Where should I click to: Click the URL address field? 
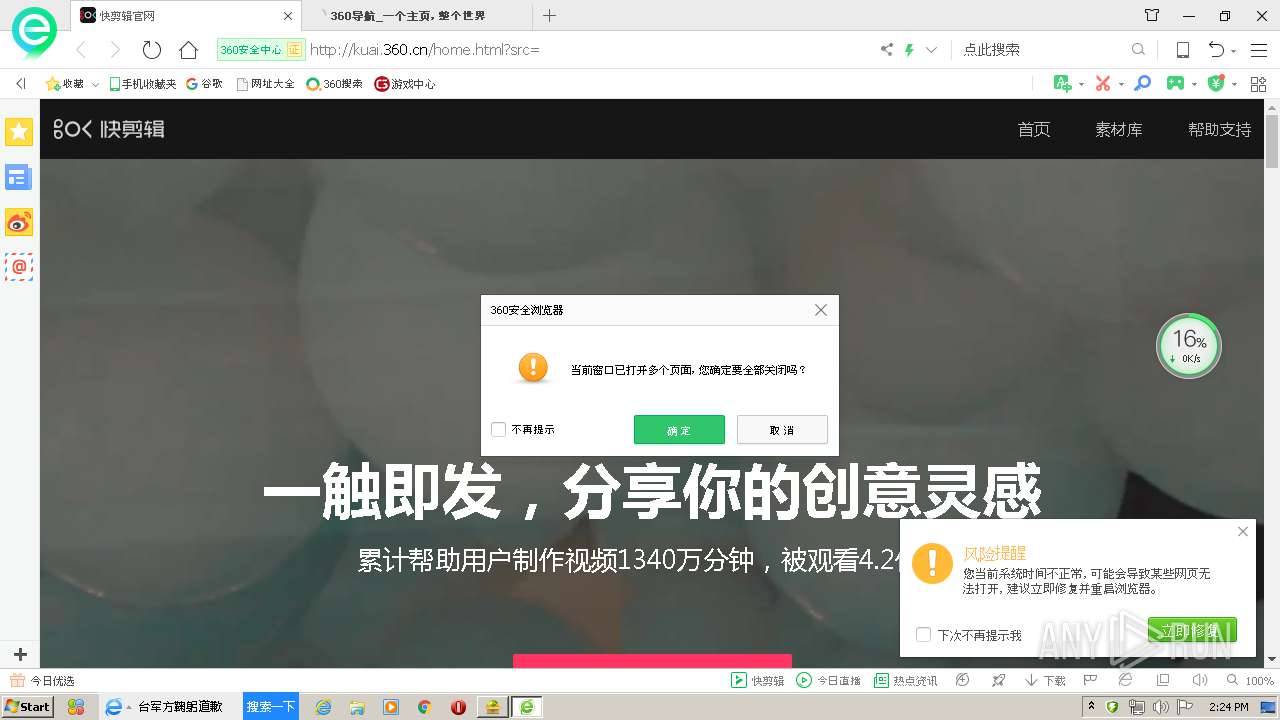click(x=590, y=49)
